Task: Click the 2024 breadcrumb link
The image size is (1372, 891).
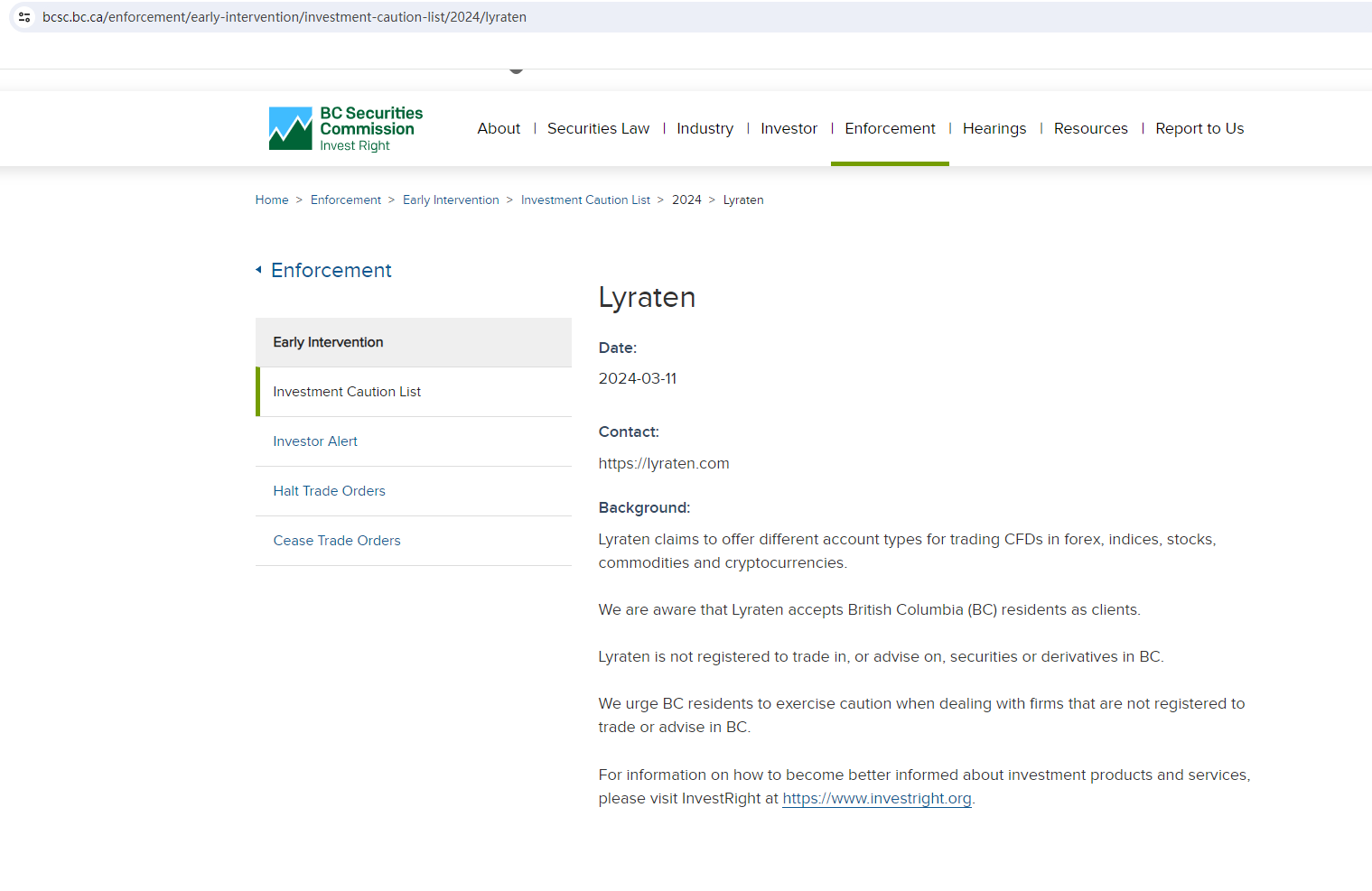Action: coord(686,200)
